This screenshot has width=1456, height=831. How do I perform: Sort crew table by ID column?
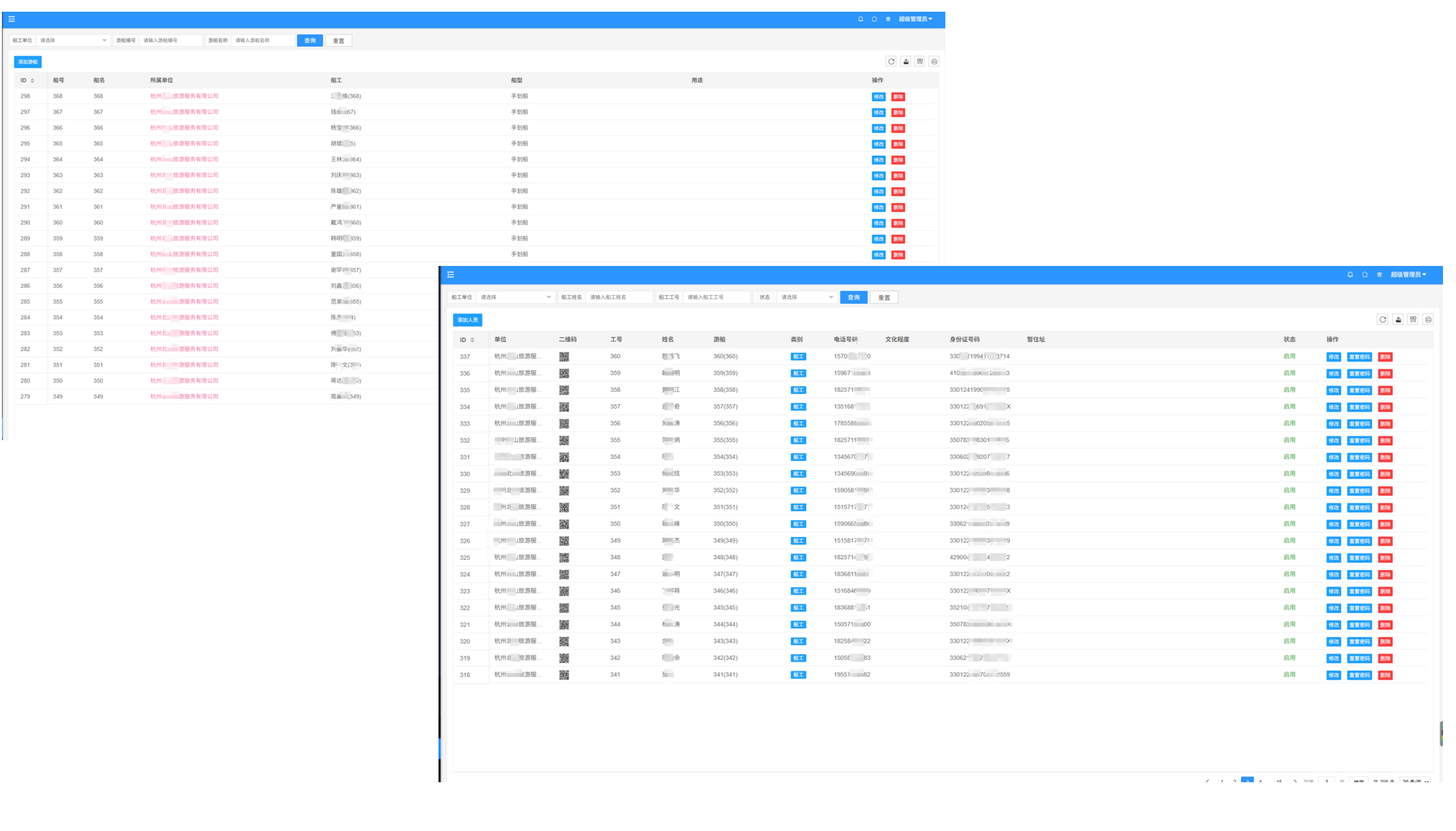pyautogui.click(x=472, y=340)
